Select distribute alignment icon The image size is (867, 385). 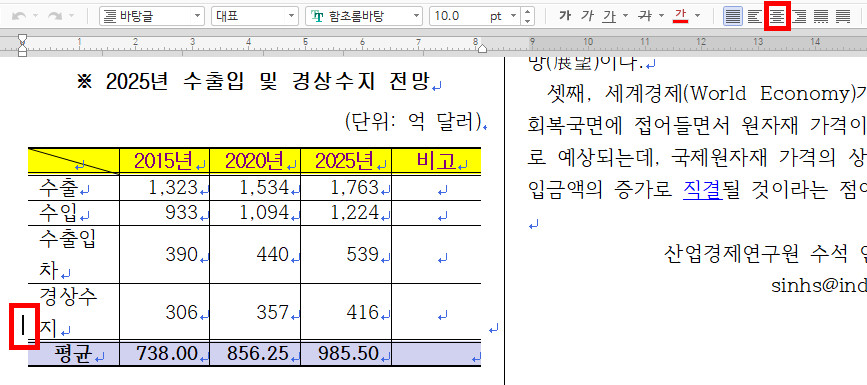(x=821, y=16)
